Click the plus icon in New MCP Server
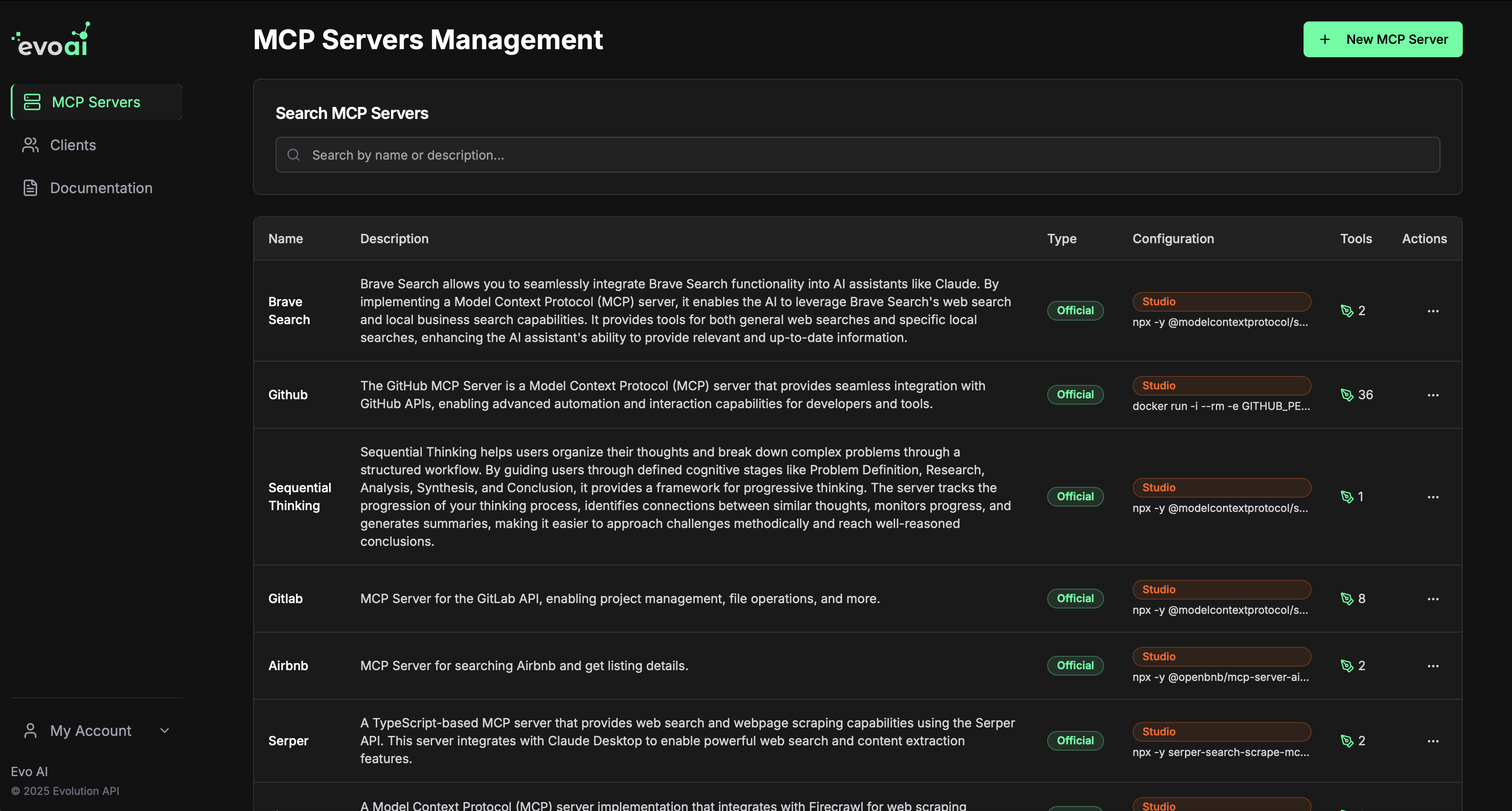This screenshot has width=1512, height=811. (x=1325, y=39)
